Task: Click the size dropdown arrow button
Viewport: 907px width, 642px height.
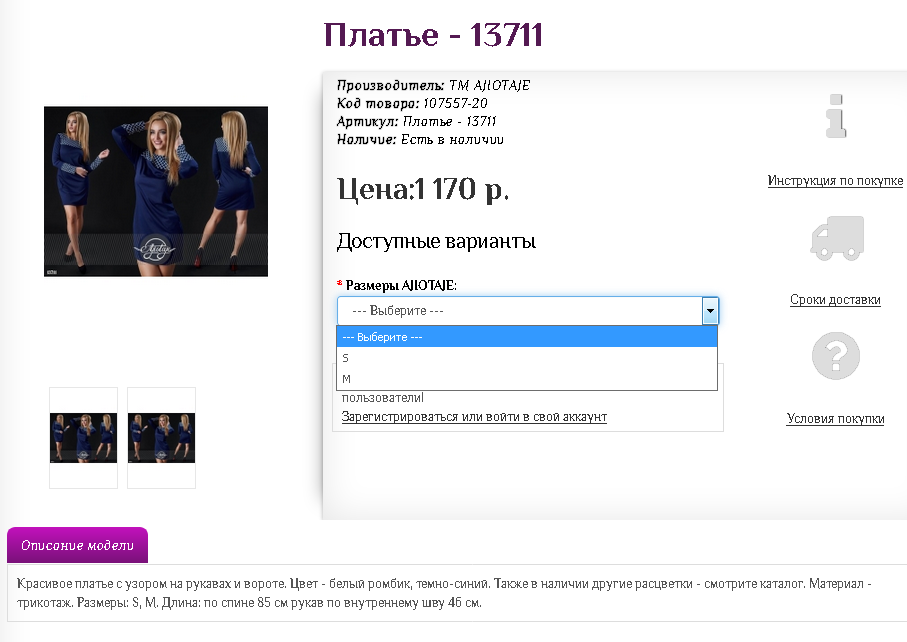Action: pos(710,311)
